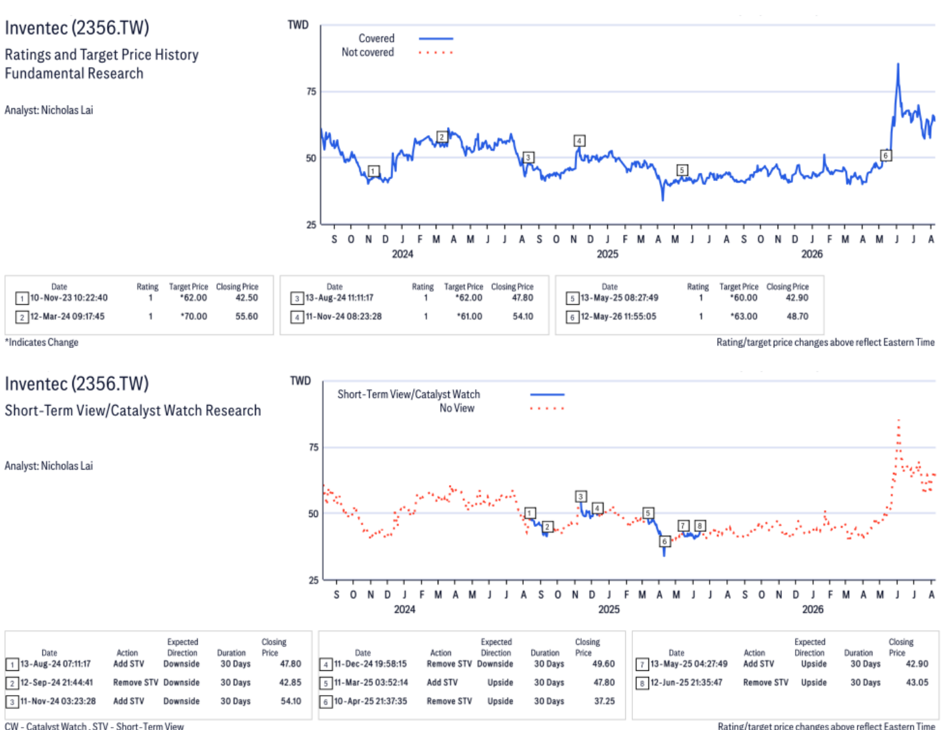941x730 pixels.
Task: Click Remove STV in the 12-Jun-25 row
Action: [765, 683]
